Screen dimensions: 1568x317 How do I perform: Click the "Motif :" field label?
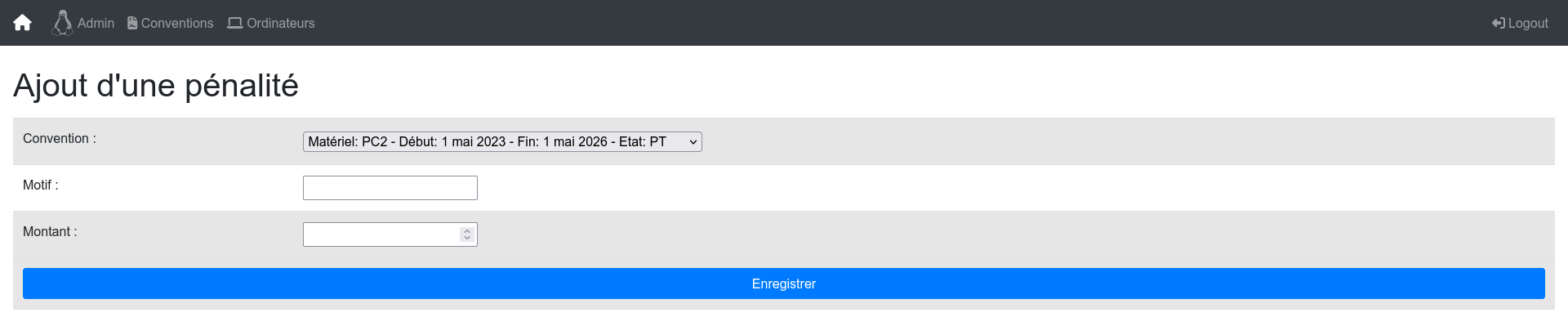(41, 185)
